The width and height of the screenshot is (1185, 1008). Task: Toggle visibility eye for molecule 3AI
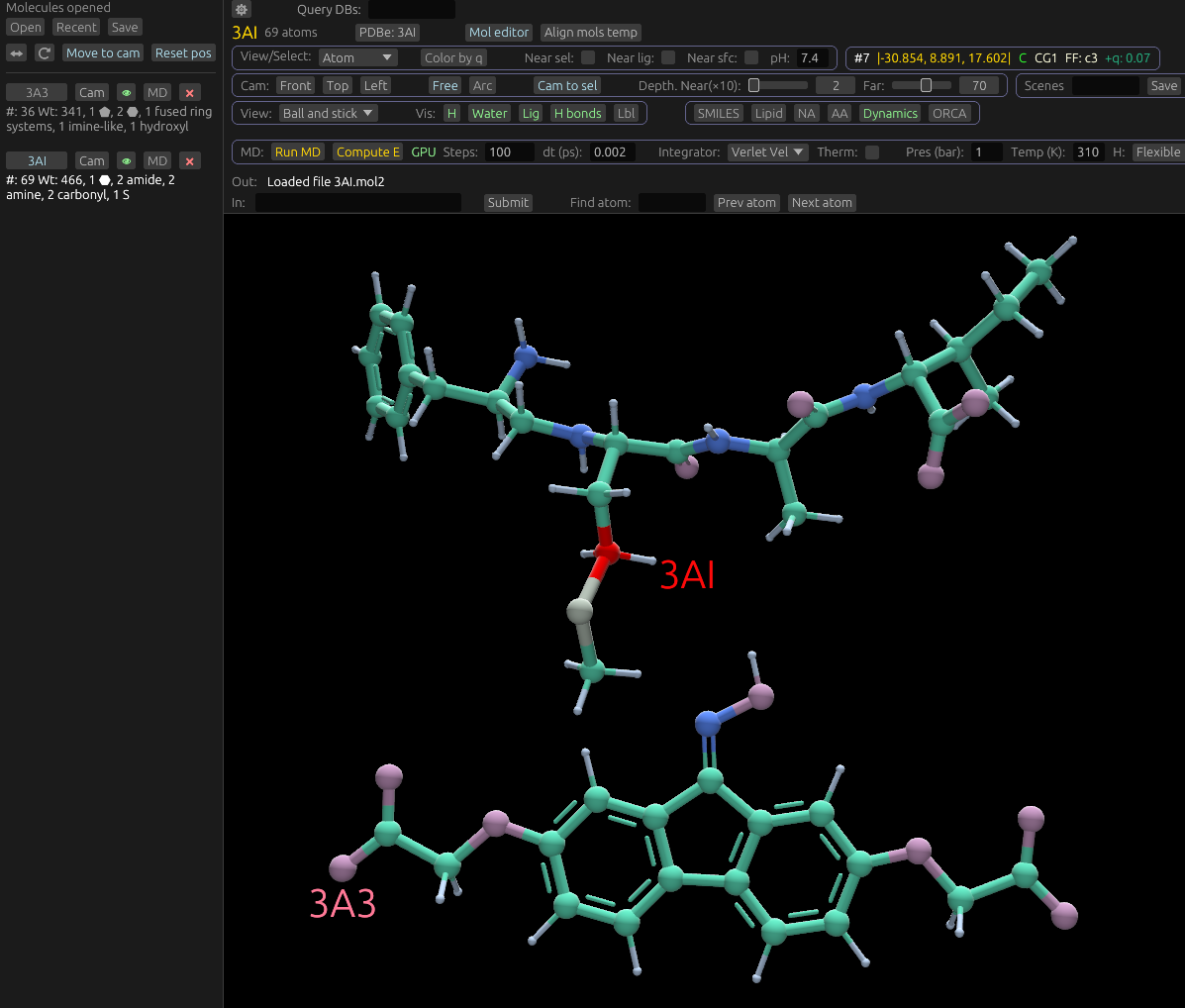(126, 161)
